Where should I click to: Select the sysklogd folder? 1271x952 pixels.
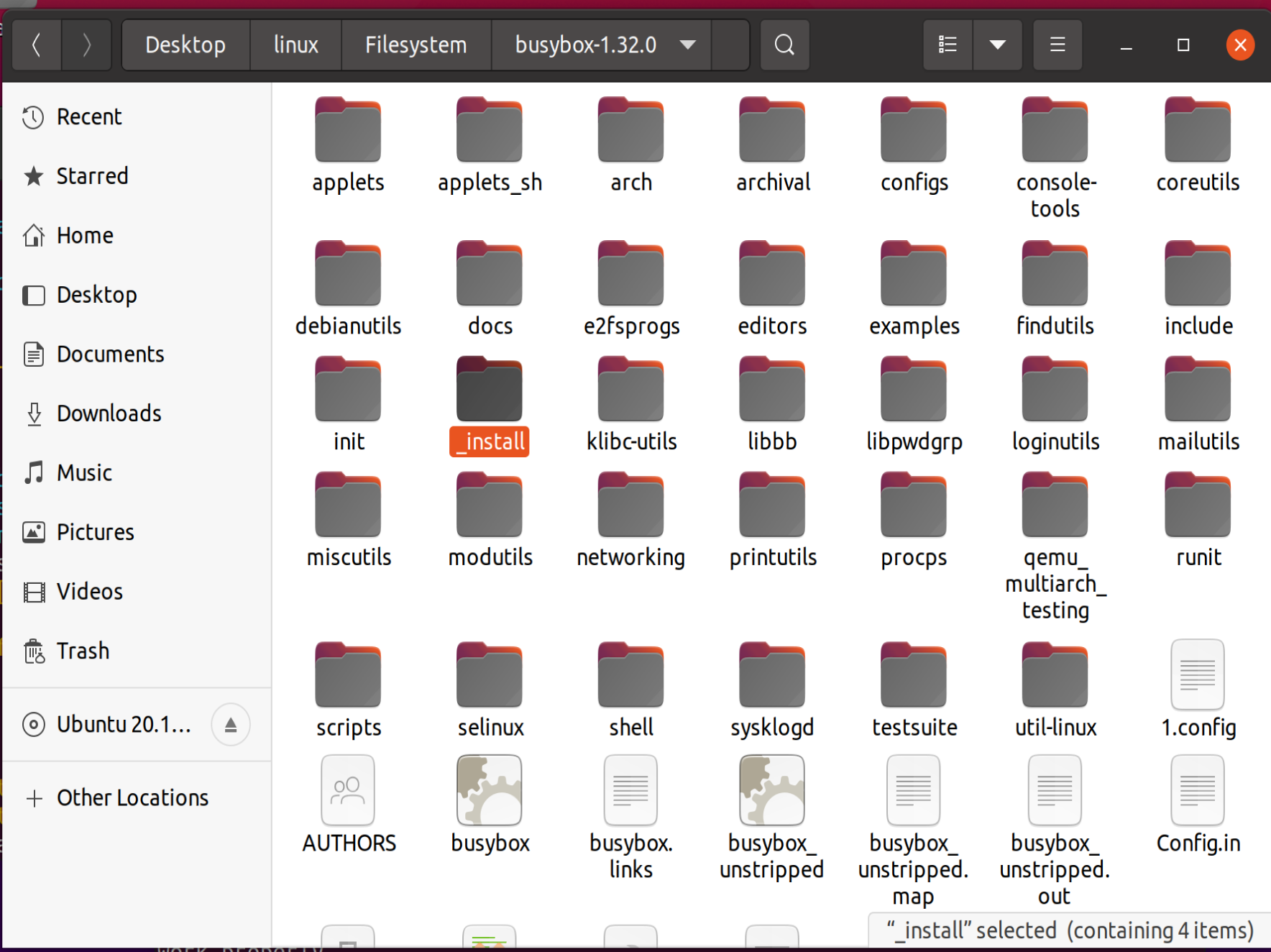(773, 690)
